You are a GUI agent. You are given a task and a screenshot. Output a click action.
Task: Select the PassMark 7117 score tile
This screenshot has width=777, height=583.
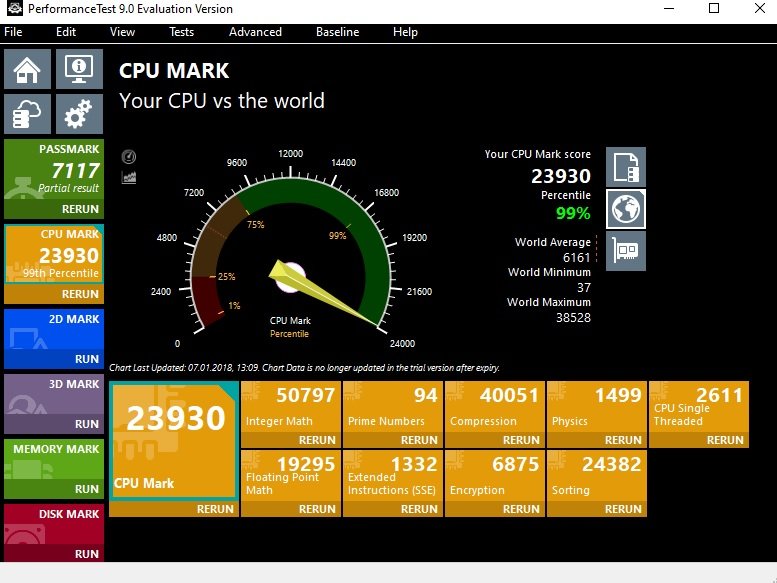tap(54, 170)
